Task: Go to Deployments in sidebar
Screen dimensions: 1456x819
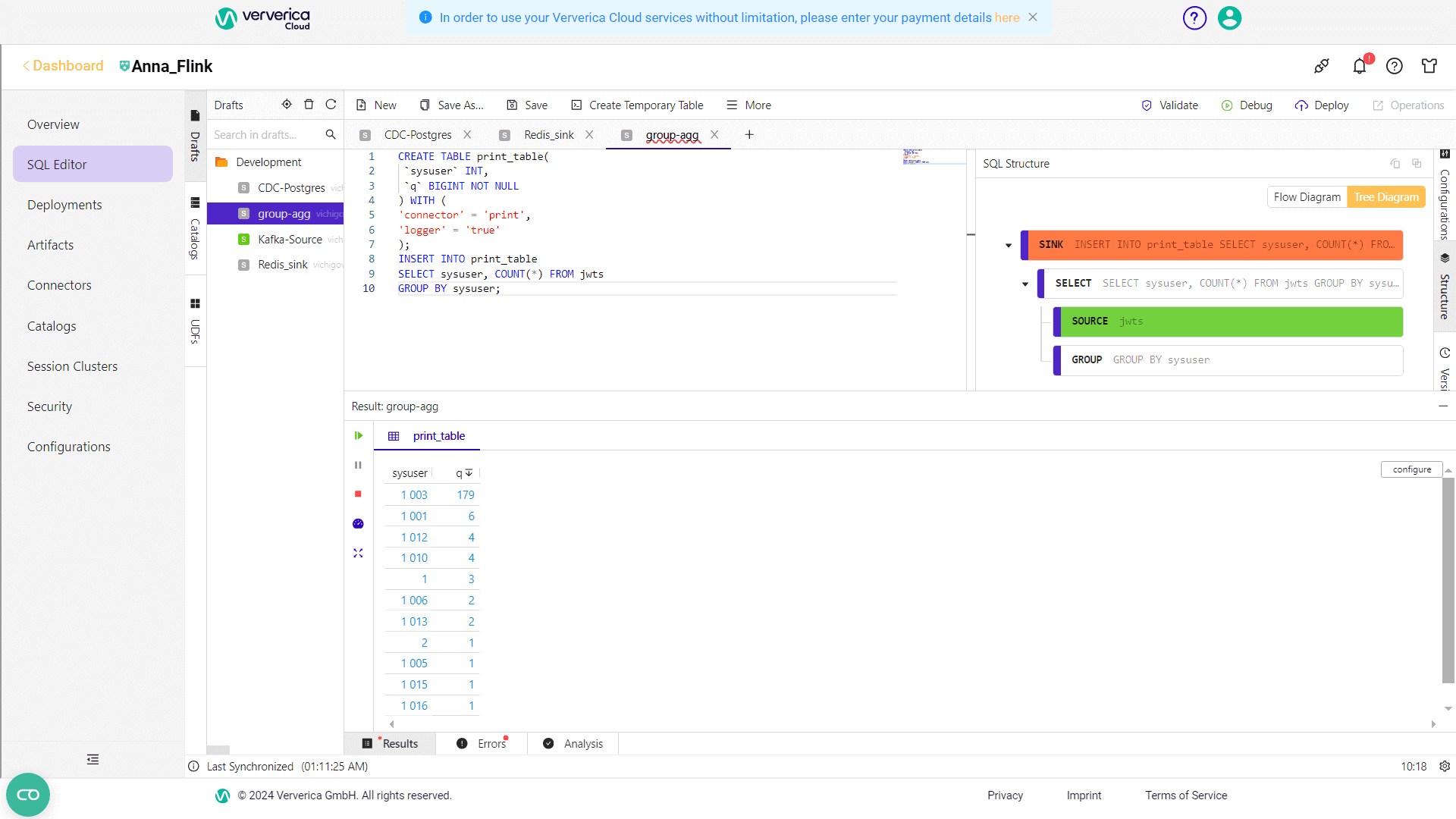Action: coord(64,205)
